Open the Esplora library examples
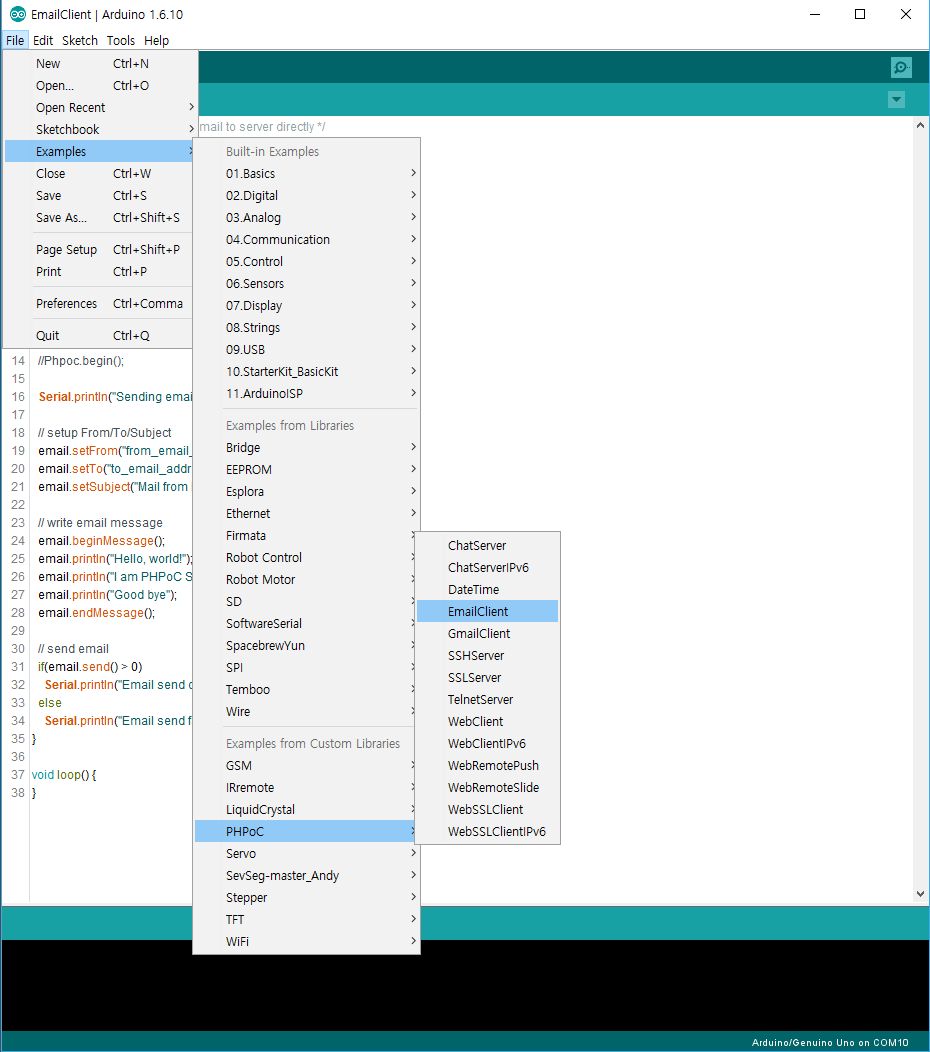 click(307, 492)
